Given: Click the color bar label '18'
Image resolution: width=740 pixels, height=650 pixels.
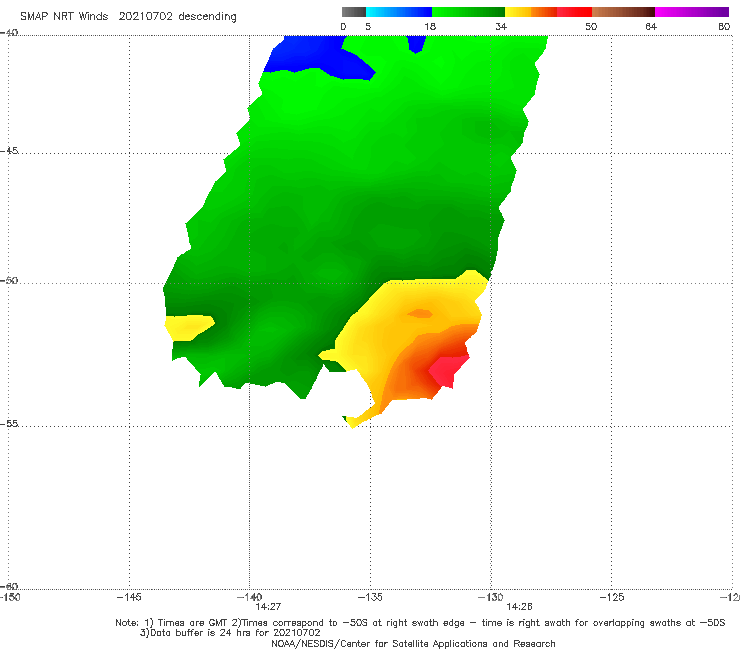Looking at the screenshot, I should (430, 26).
